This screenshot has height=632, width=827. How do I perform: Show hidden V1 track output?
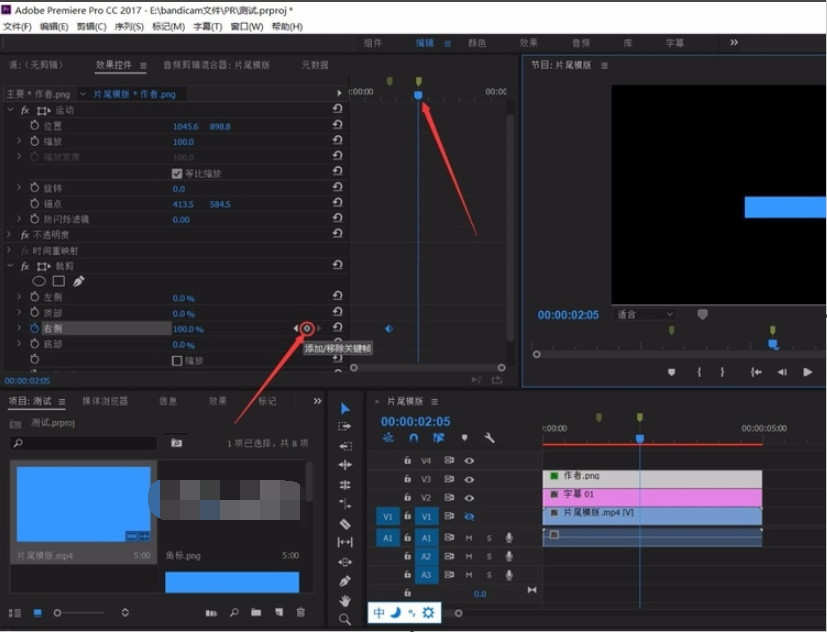pos(468,516)
